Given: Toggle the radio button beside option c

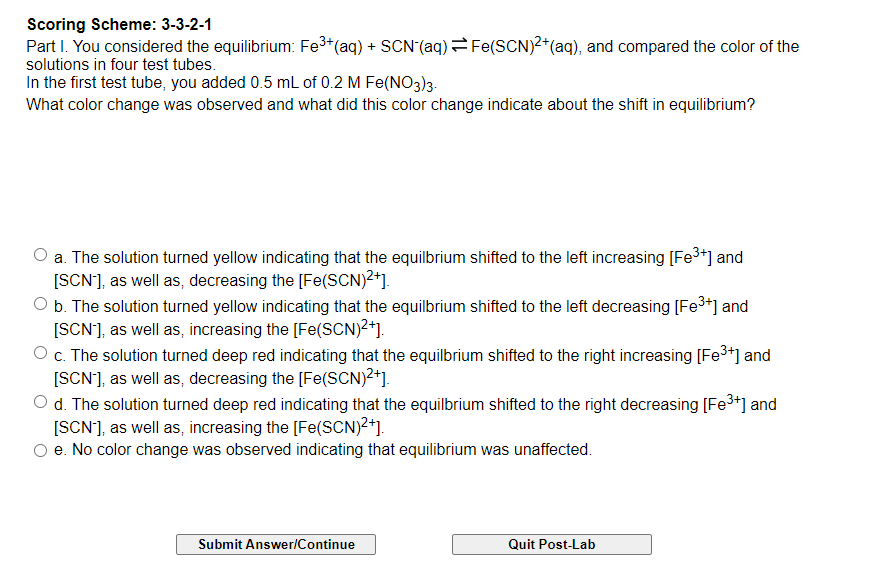Looking at the screenshot, I should click(x=40, y=351).
